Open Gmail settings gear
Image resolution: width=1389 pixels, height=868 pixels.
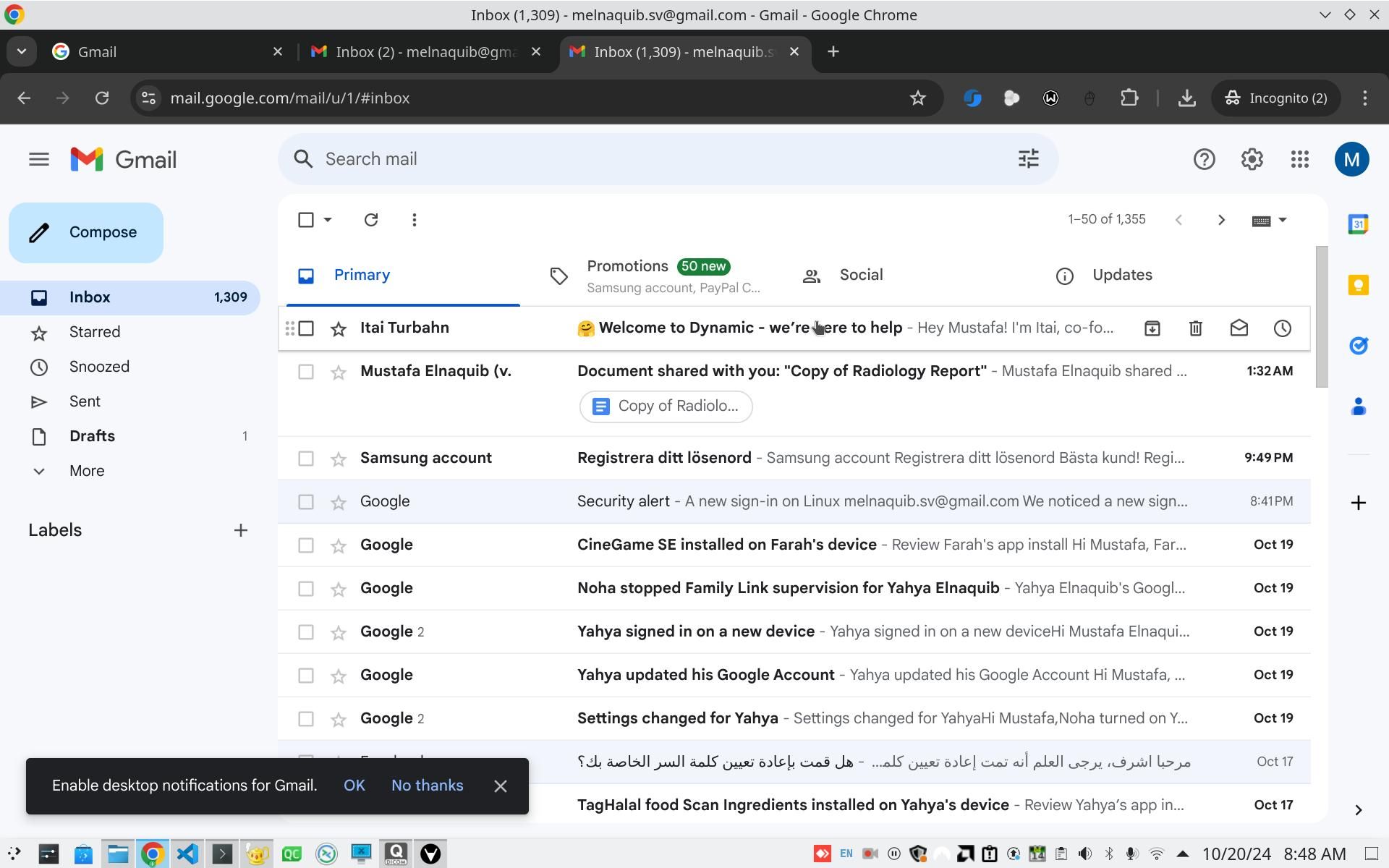point(1252,159)
